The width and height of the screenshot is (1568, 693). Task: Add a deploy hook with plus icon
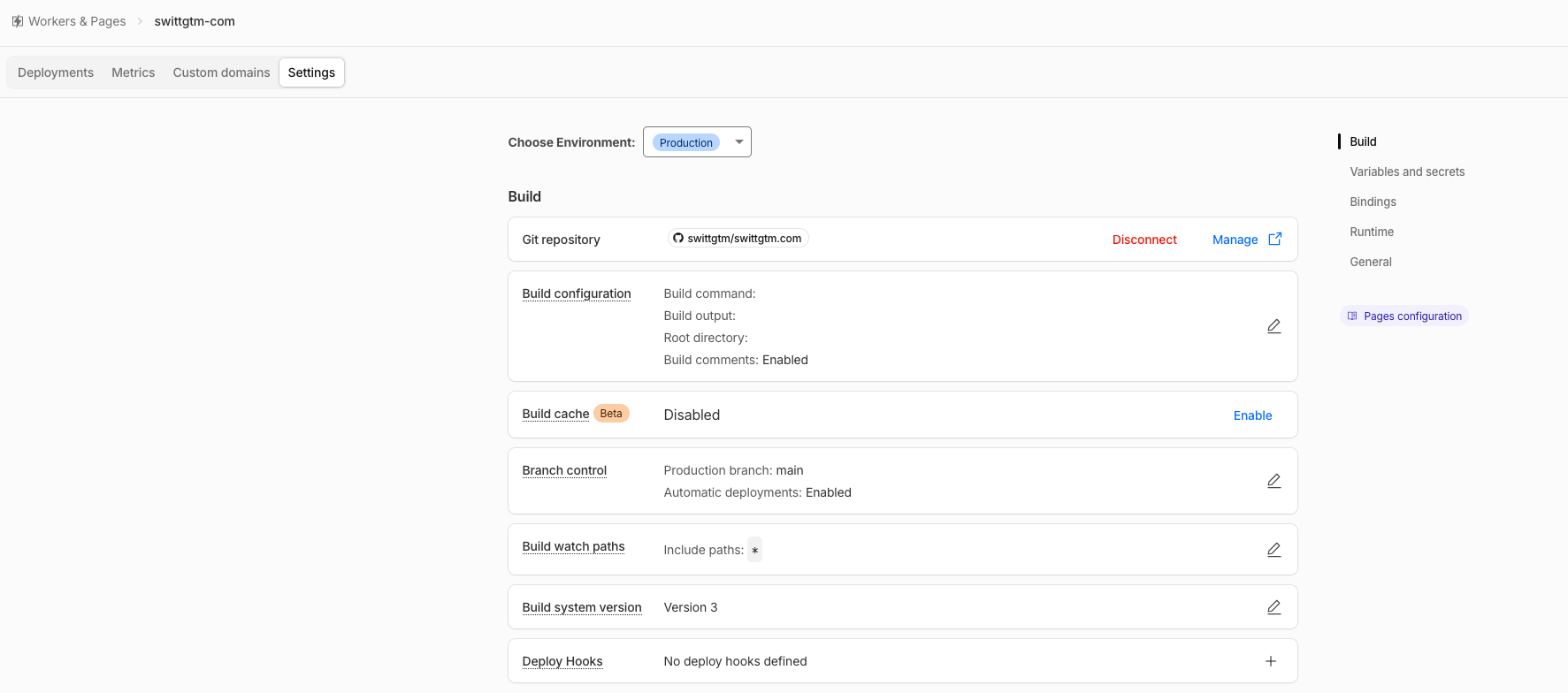1271,661
